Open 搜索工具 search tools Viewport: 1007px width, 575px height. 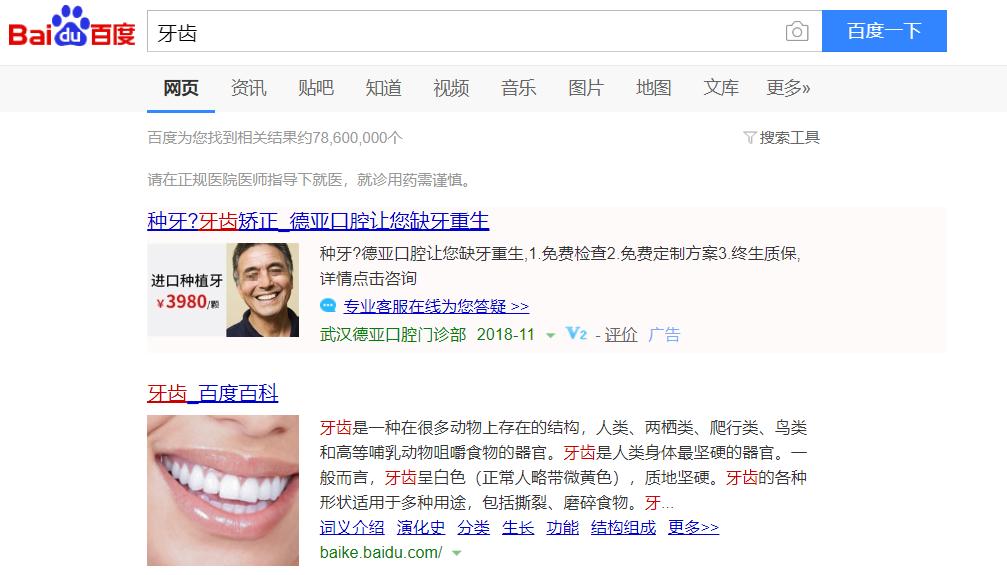tap(789, 137)
